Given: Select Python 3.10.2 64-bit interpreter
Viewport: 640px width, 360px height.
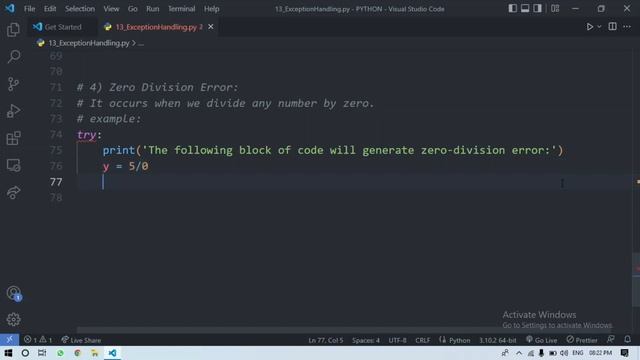Looking at the screenshot, I should pyautogui.click(x=498, y=340).
